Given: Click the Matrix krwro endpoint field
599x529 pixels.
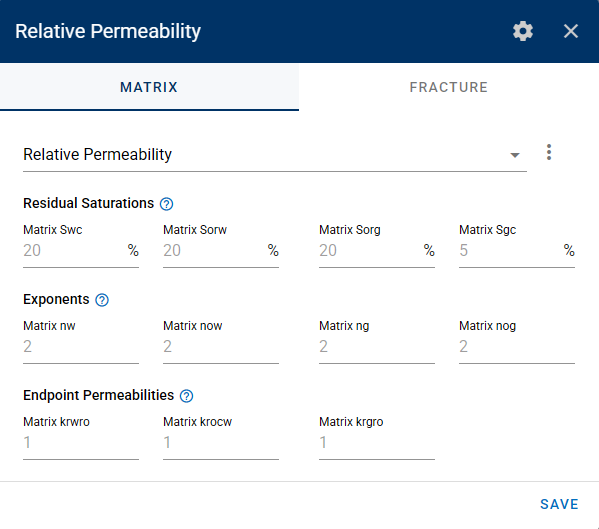Looking at the screenshot, I should [x=81, y=442].
